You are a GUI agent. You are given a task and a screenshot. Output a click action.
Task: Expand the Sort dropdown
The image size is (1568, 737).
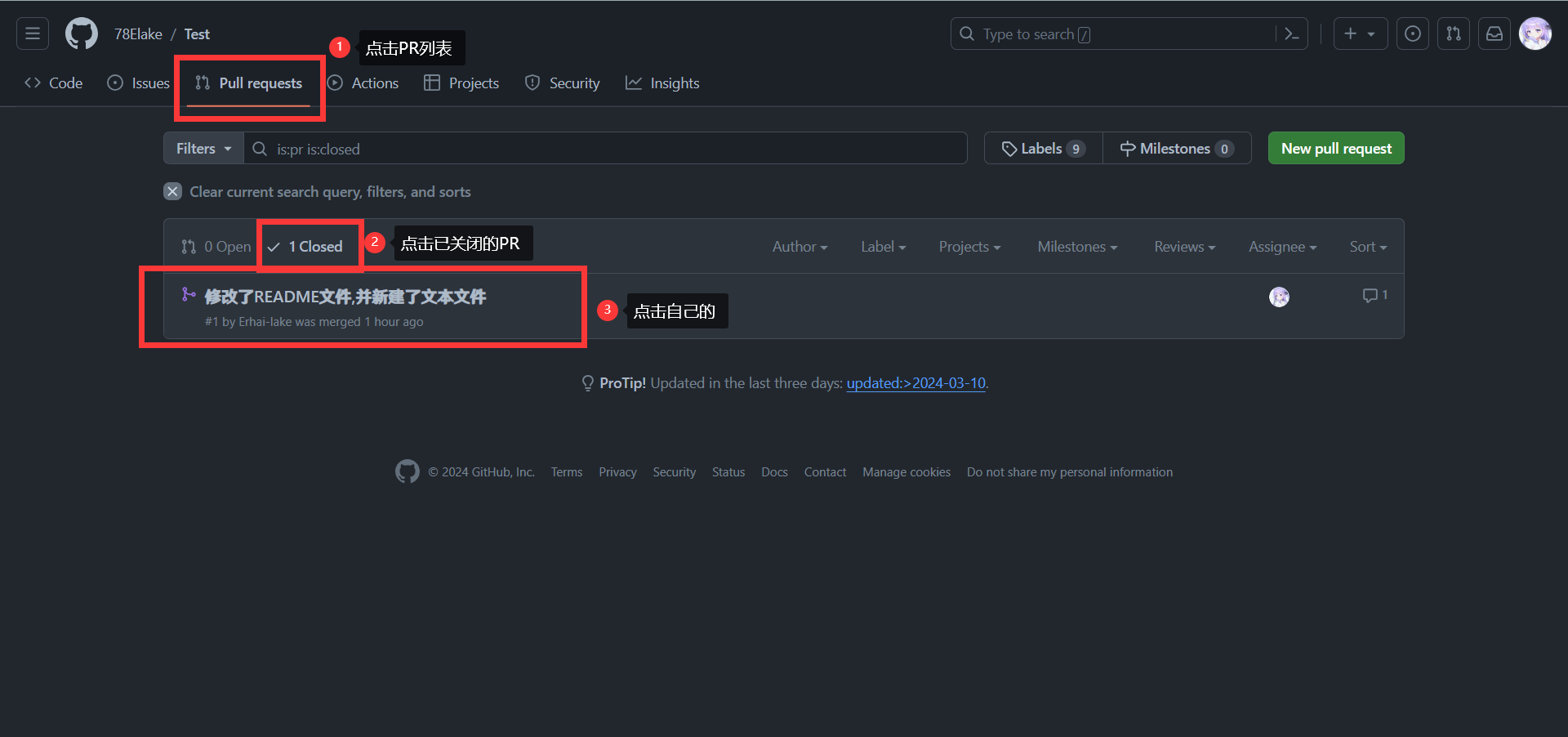point(1368,247)
